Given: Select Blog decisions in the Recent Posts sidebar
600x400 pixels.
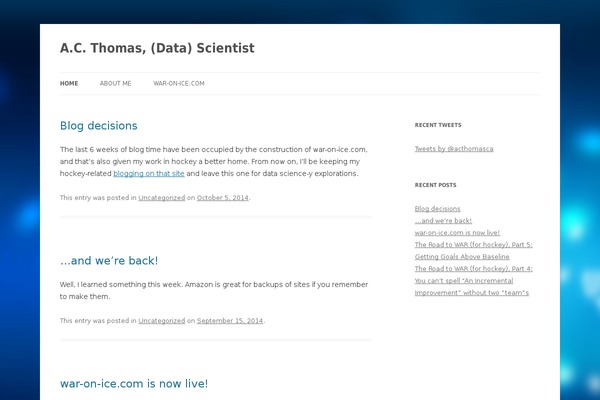Looking at the screenshot, I should pos(437,209).
